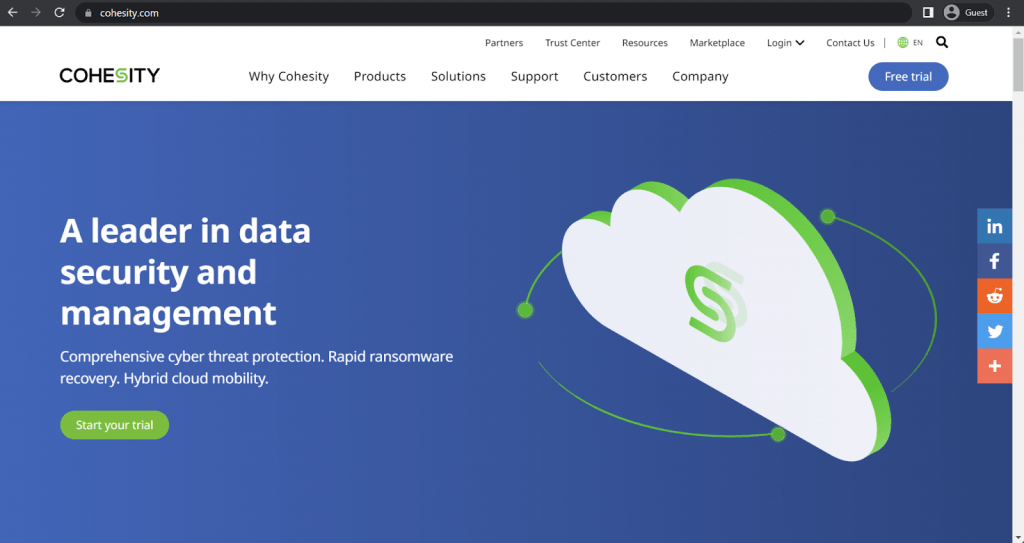1024x543 pixels.
Task: Click the Free trial button
Action: click(x=908, y=76)
